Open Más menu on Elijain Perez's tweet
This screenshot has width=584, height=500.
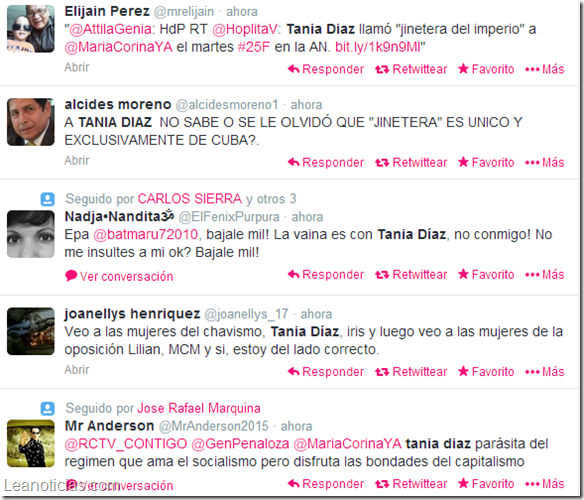click(x=545, y=69)
